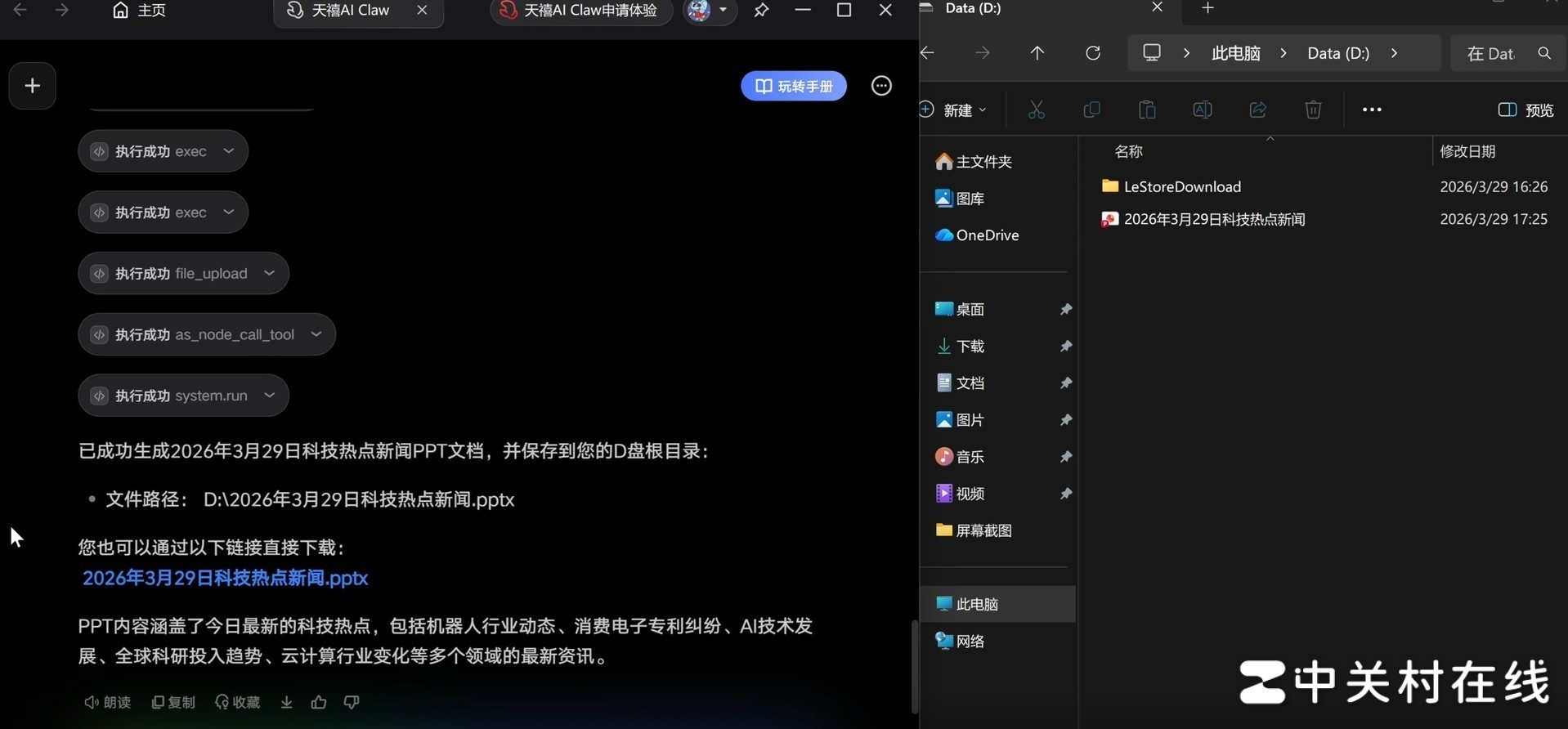
Task: Expand the chevron after 此电脑 breadcrumb
Action: tap(1284, 53)
